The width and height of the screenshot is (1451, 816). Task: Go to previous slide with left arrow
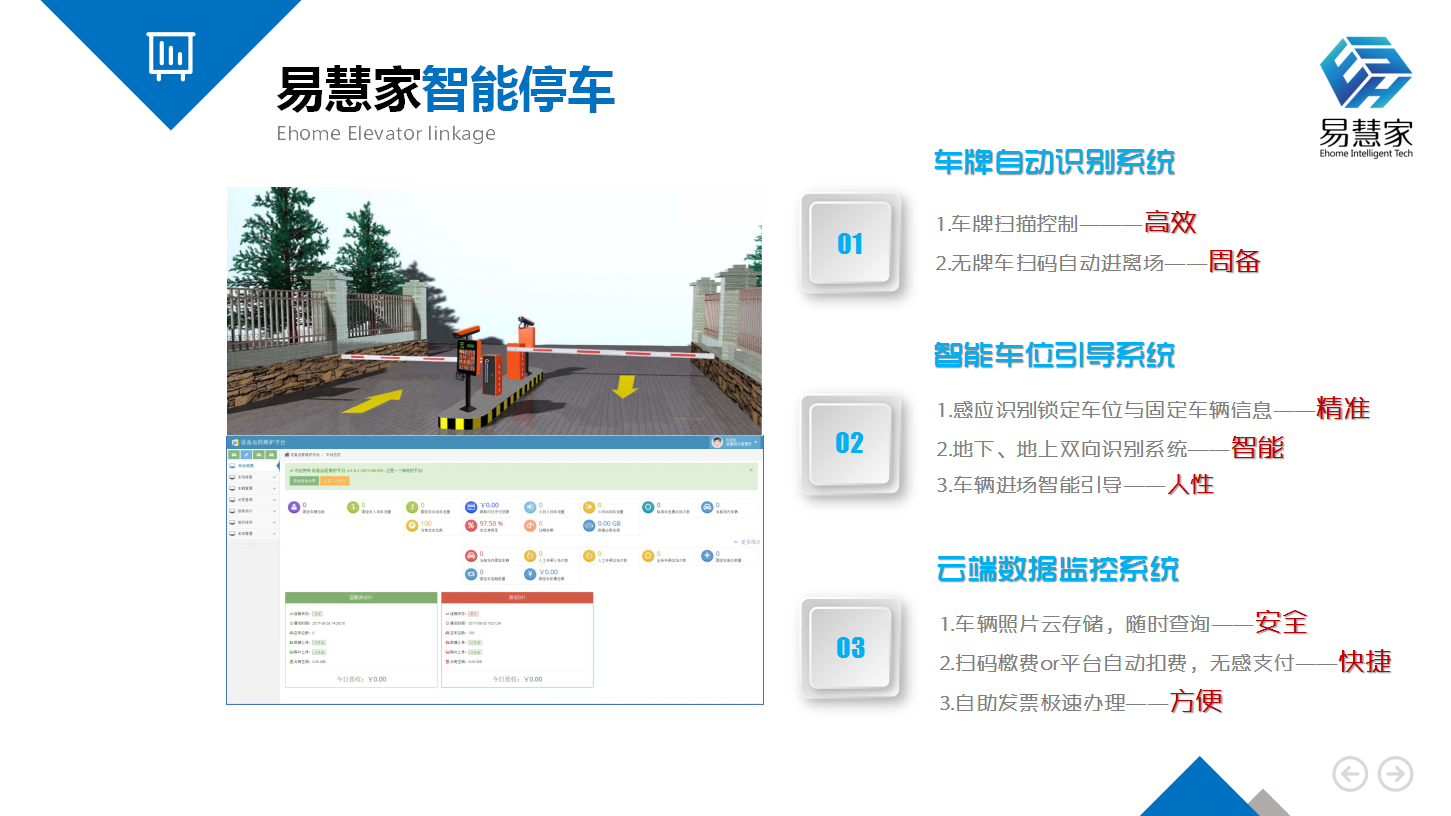(1350, 773)
